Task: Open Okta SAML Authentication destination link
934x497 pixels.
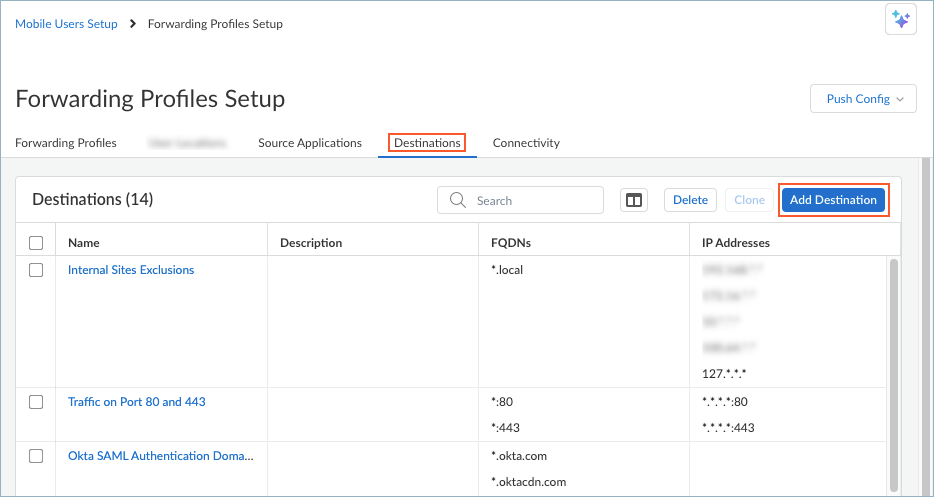Action: [x=160, y=456]
